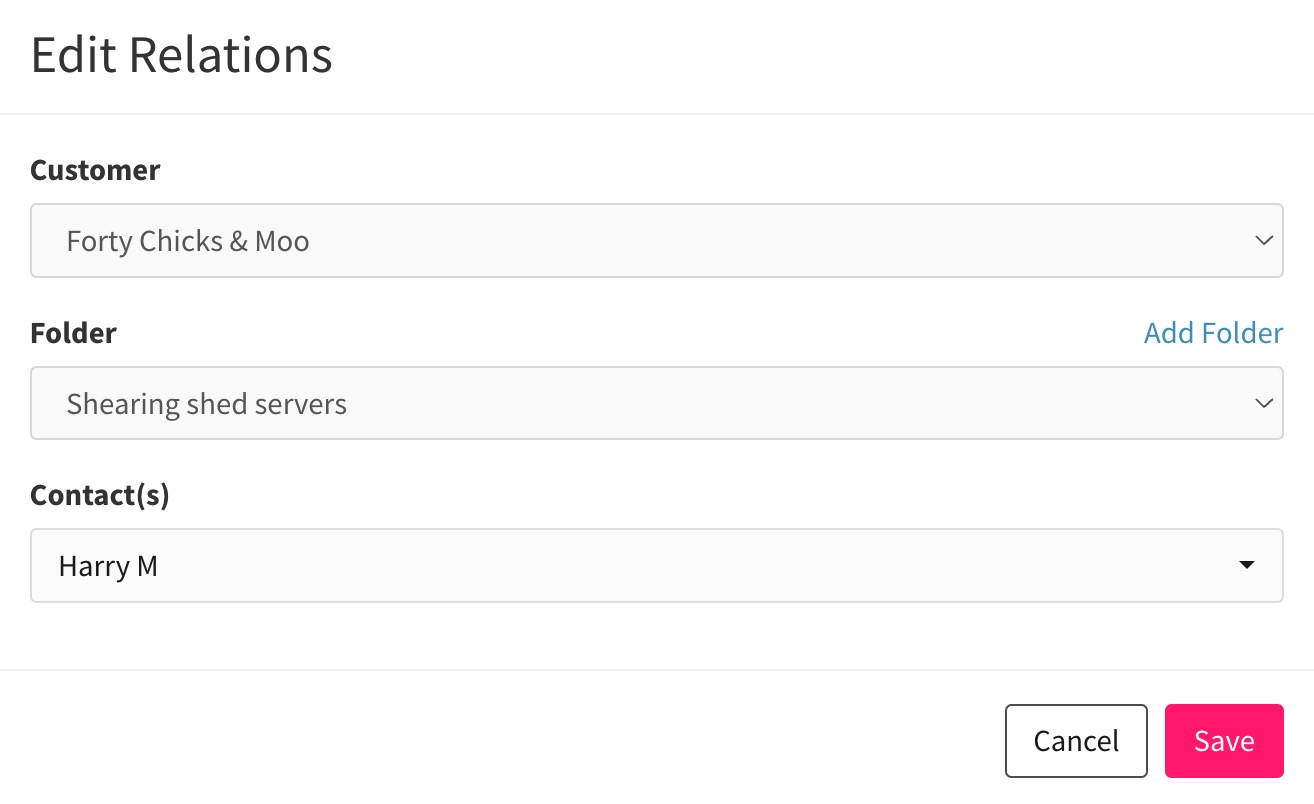Save the relation changes
This screenshot has height=804, width=1314.
click(x=1224, y=741)
